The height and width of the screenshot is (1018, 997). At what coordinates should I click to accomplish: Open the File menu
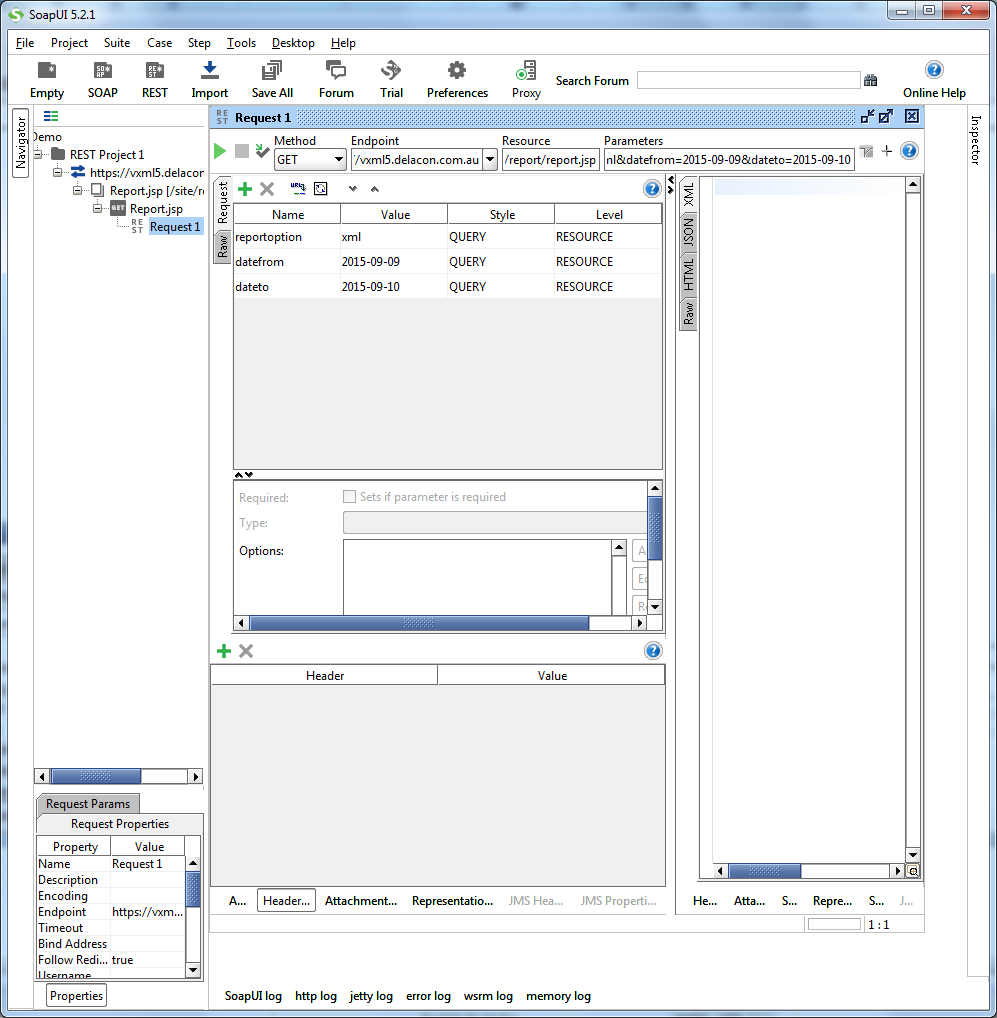[x=25, y=43]
